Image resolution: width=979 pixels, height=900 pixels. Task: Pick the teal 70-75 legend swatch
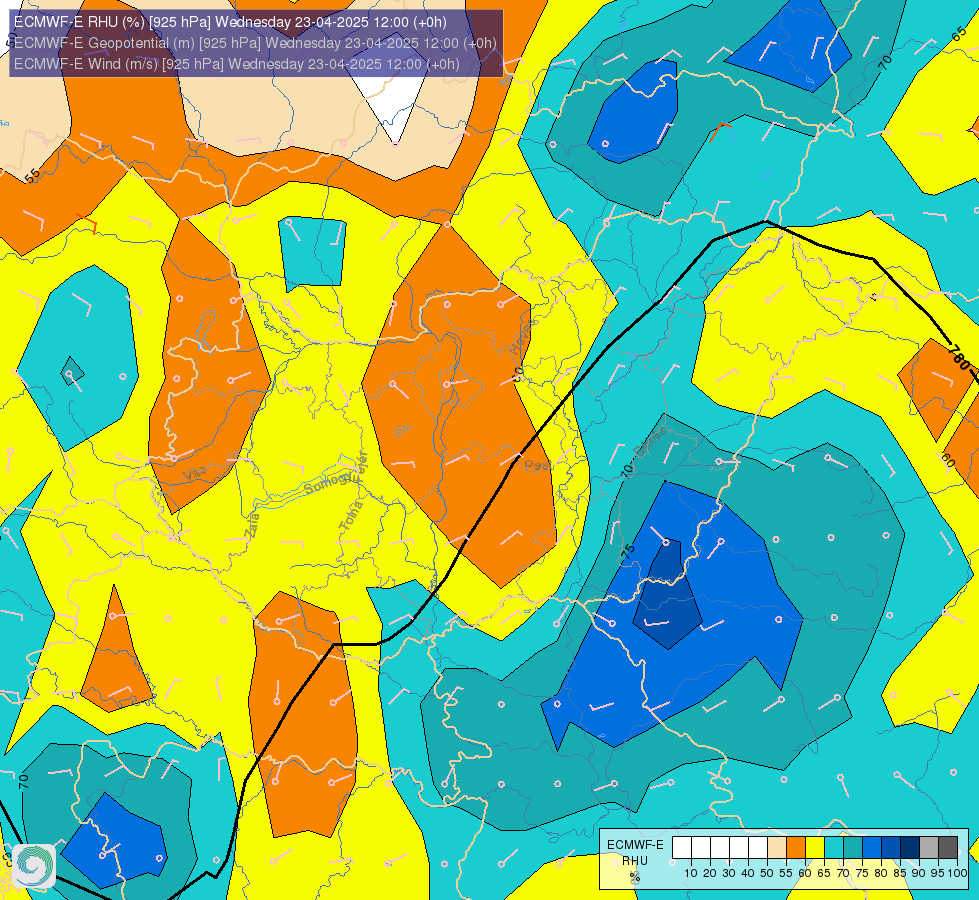click(853, 848)
